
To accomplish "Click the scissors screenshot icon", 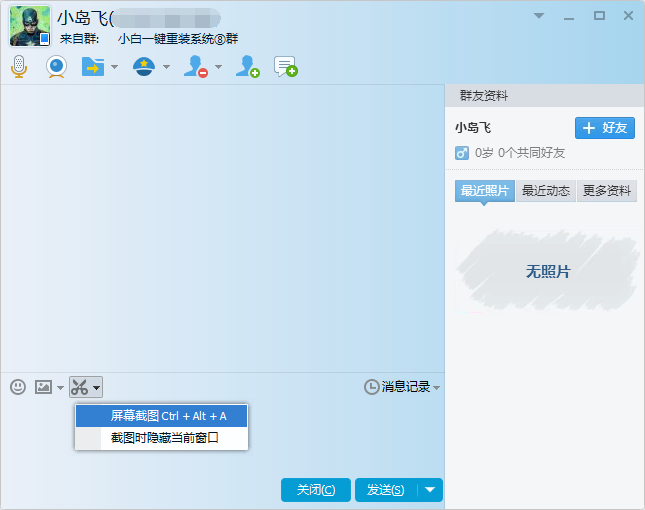I will (x=80, y=387).
